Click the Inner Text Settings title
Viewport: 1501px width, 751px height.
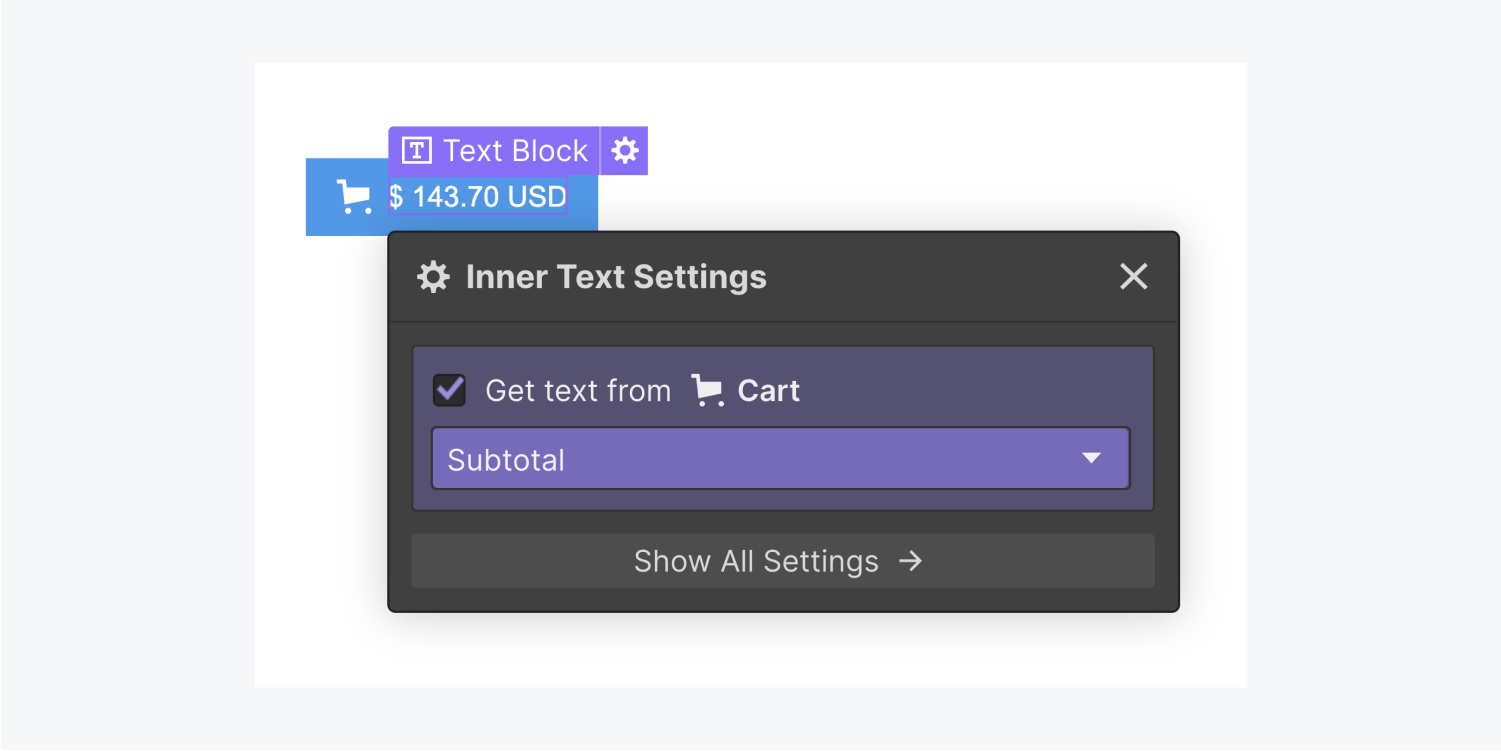pos(616,277)
